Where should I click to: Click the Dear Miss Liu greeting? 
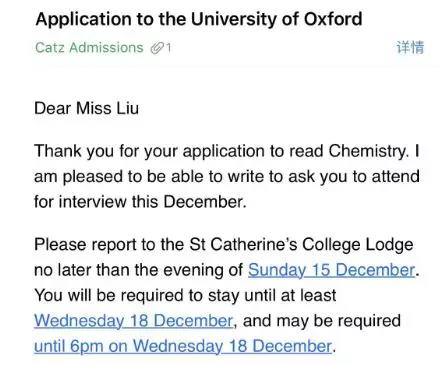(87, 109)
